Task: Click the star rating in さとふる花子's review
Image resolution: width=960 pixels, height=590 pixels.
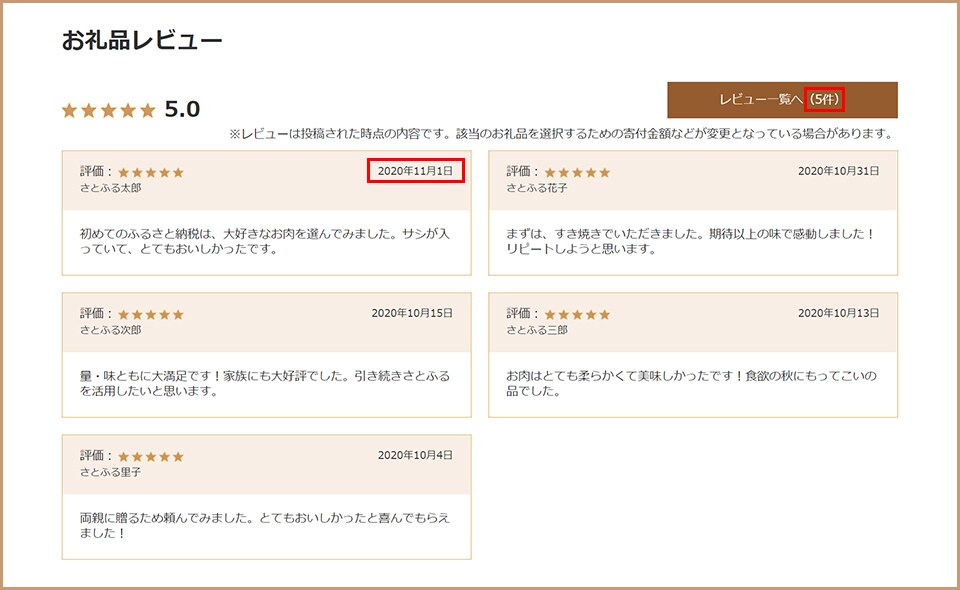Action: (577, 173)
